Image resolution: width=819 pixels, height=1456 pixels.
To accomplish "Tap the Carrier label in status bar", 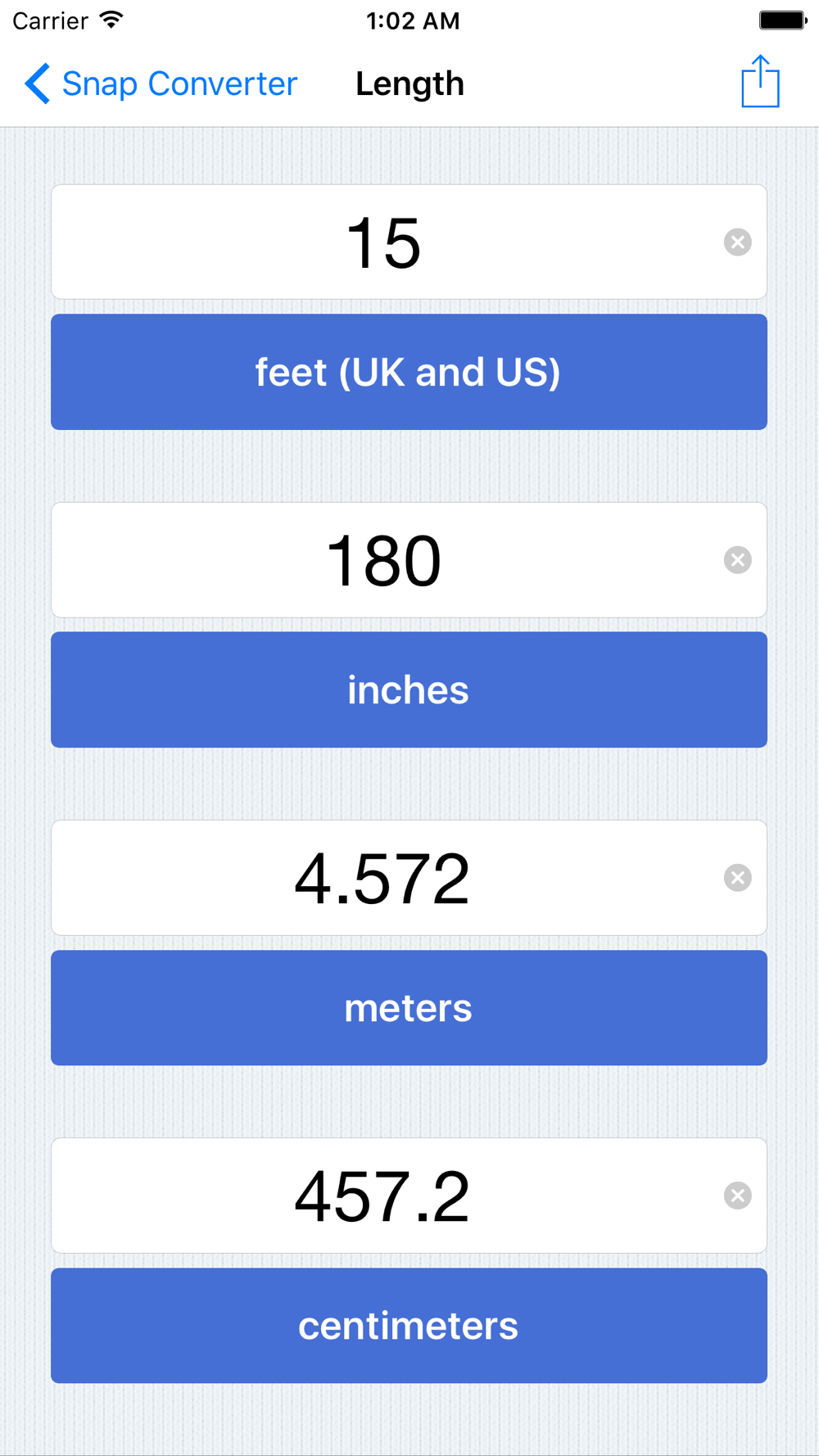I will coord(50,20).
